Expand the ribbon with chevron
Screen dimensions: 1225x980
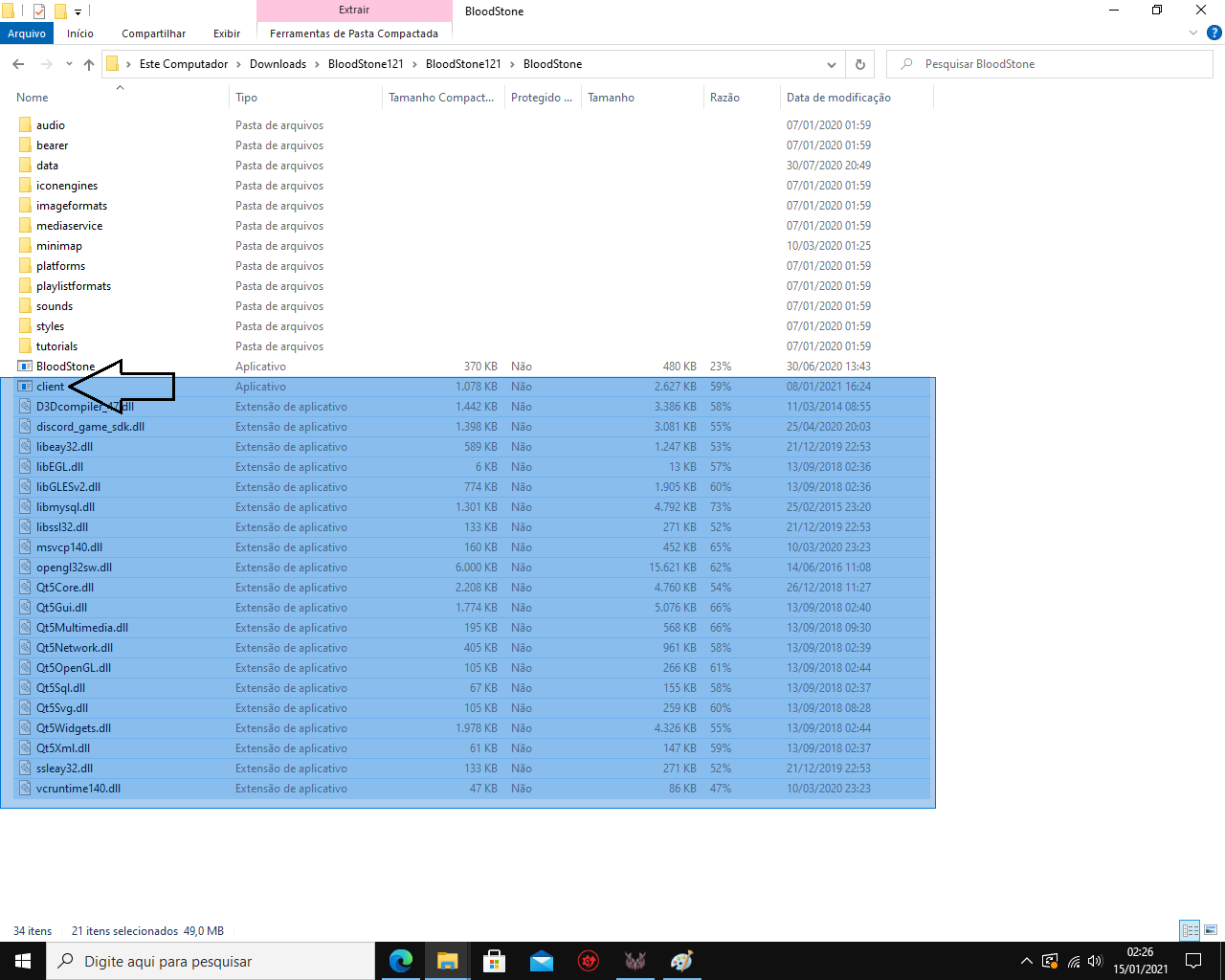pos(1193,33)
